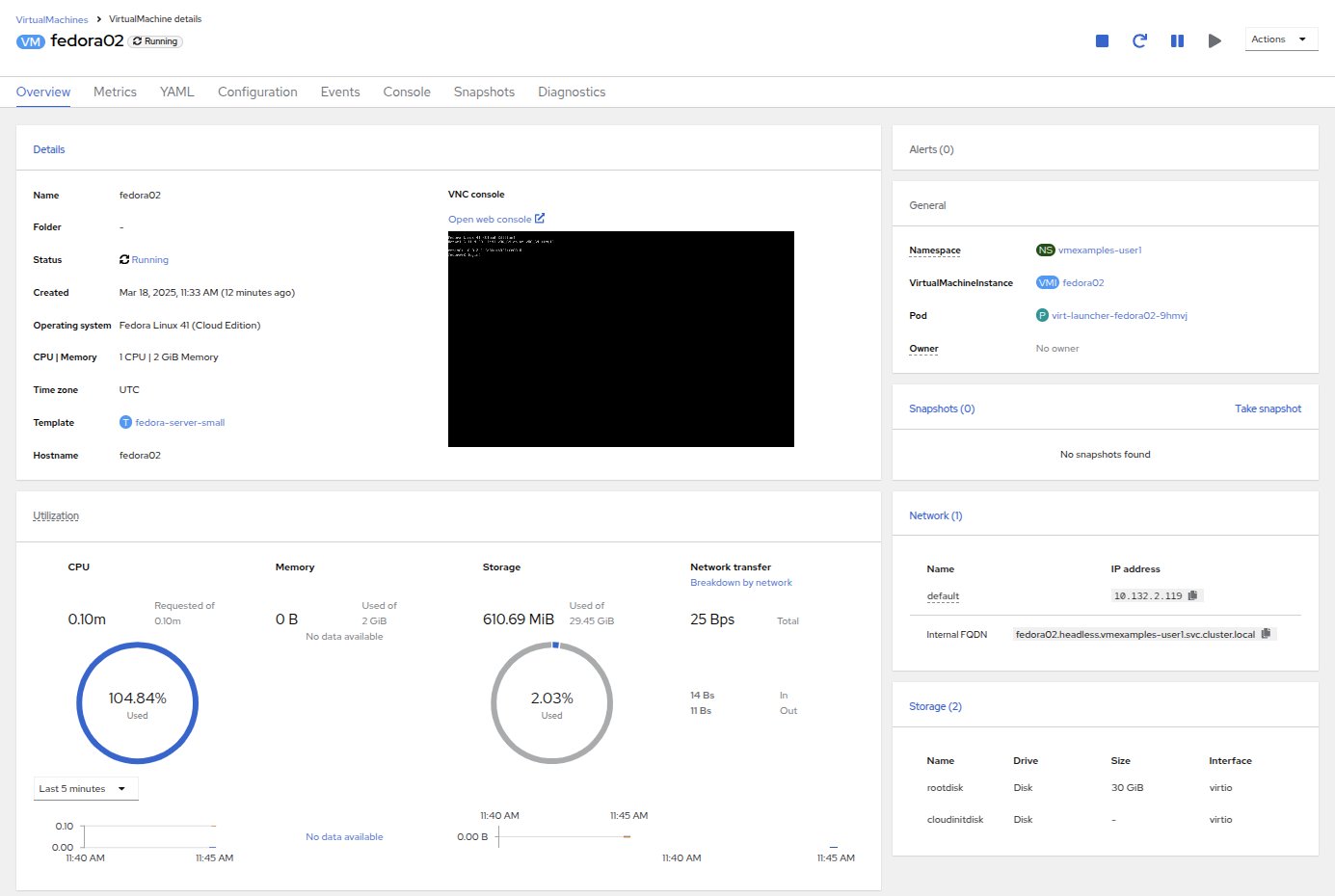Open the virt-launcher-fedora02-9hmvj pod link
This screenshot has width=1335, height=896.
point(1119,316)
